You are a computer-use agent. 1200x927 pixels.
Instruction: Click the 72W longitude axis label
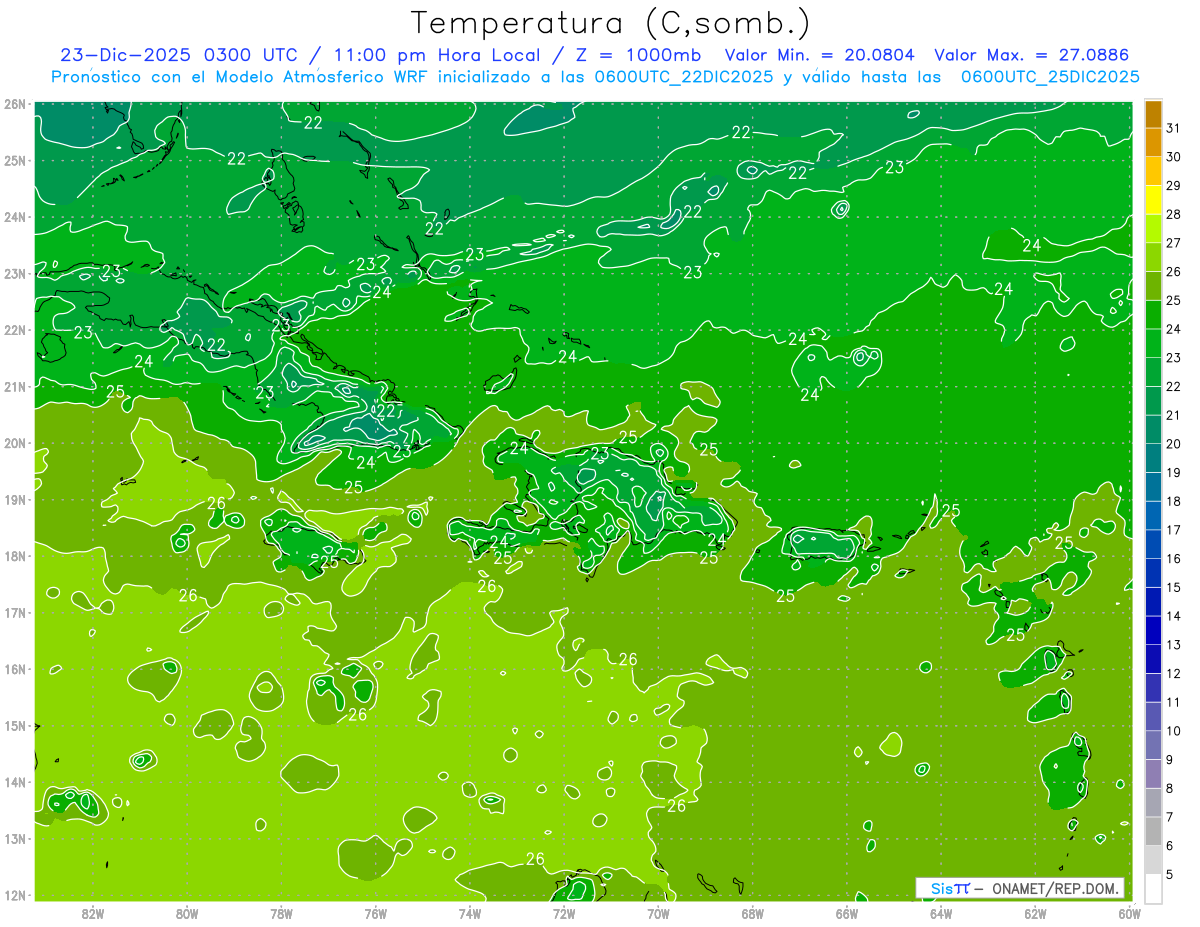(x=564, y=913)
